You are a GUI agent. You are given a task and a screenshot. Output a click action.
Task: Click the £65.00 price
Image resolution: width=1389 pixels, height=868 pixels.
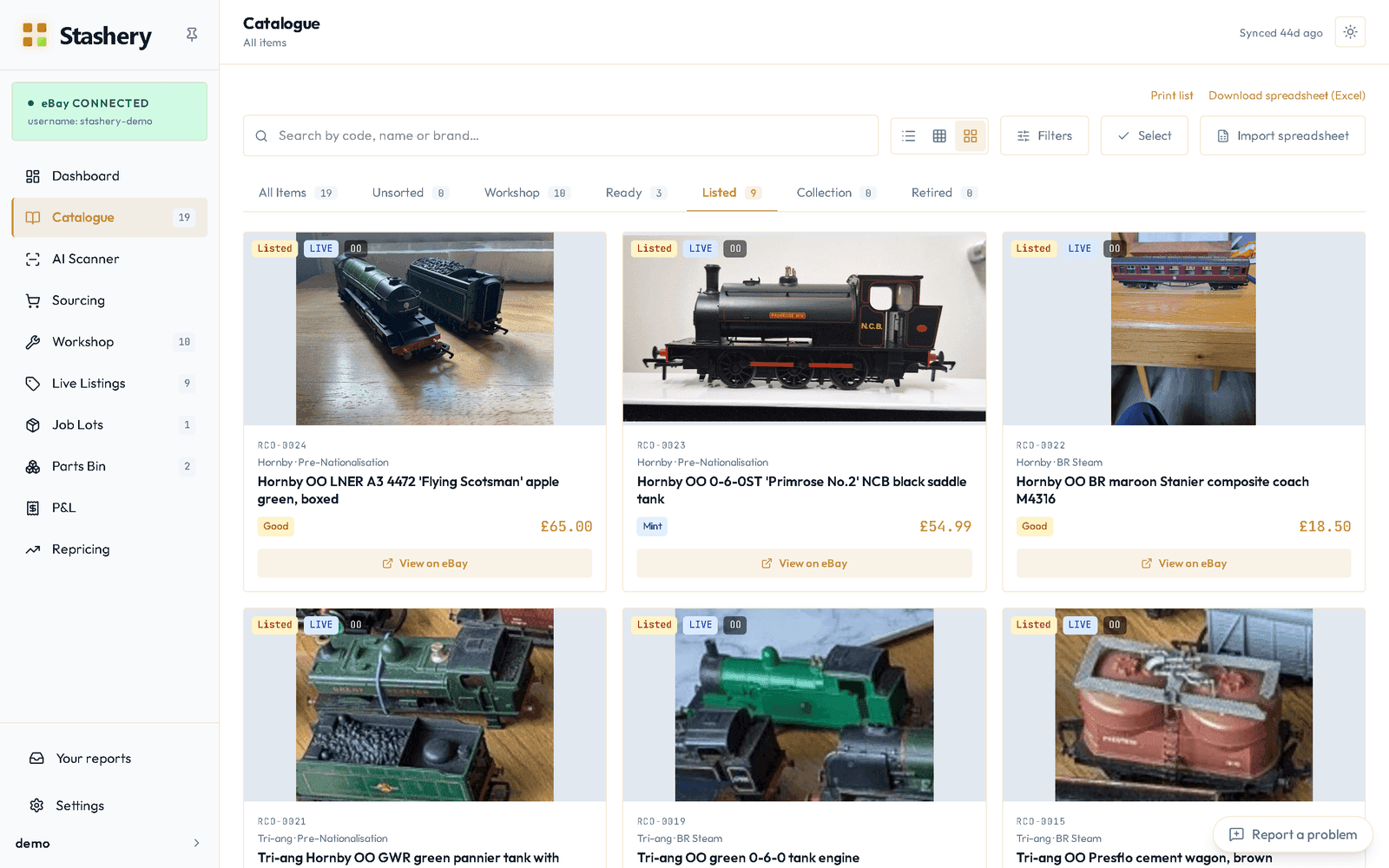click(566, 526)
